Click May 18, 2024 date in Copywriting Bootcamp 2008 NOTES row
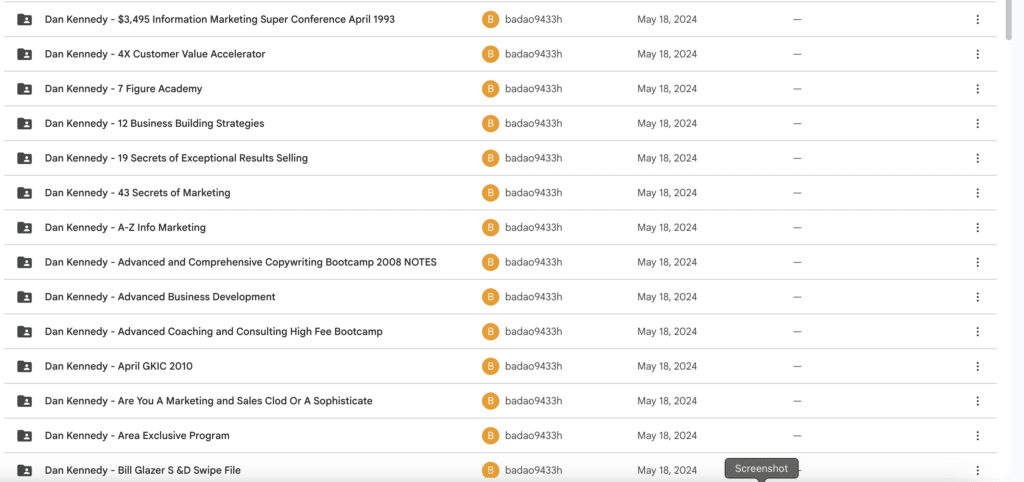The height and width of the screenshot is (482, 1024). [667, 262]
